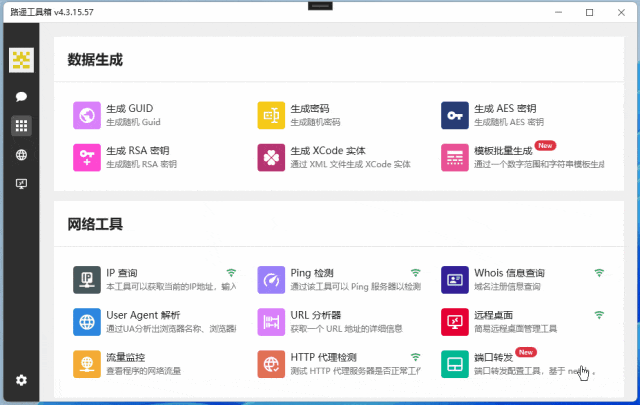Open the 生成 RSA 密钥 pink key icon
Viewport: 640px width, 405px height.
point(87,158)
